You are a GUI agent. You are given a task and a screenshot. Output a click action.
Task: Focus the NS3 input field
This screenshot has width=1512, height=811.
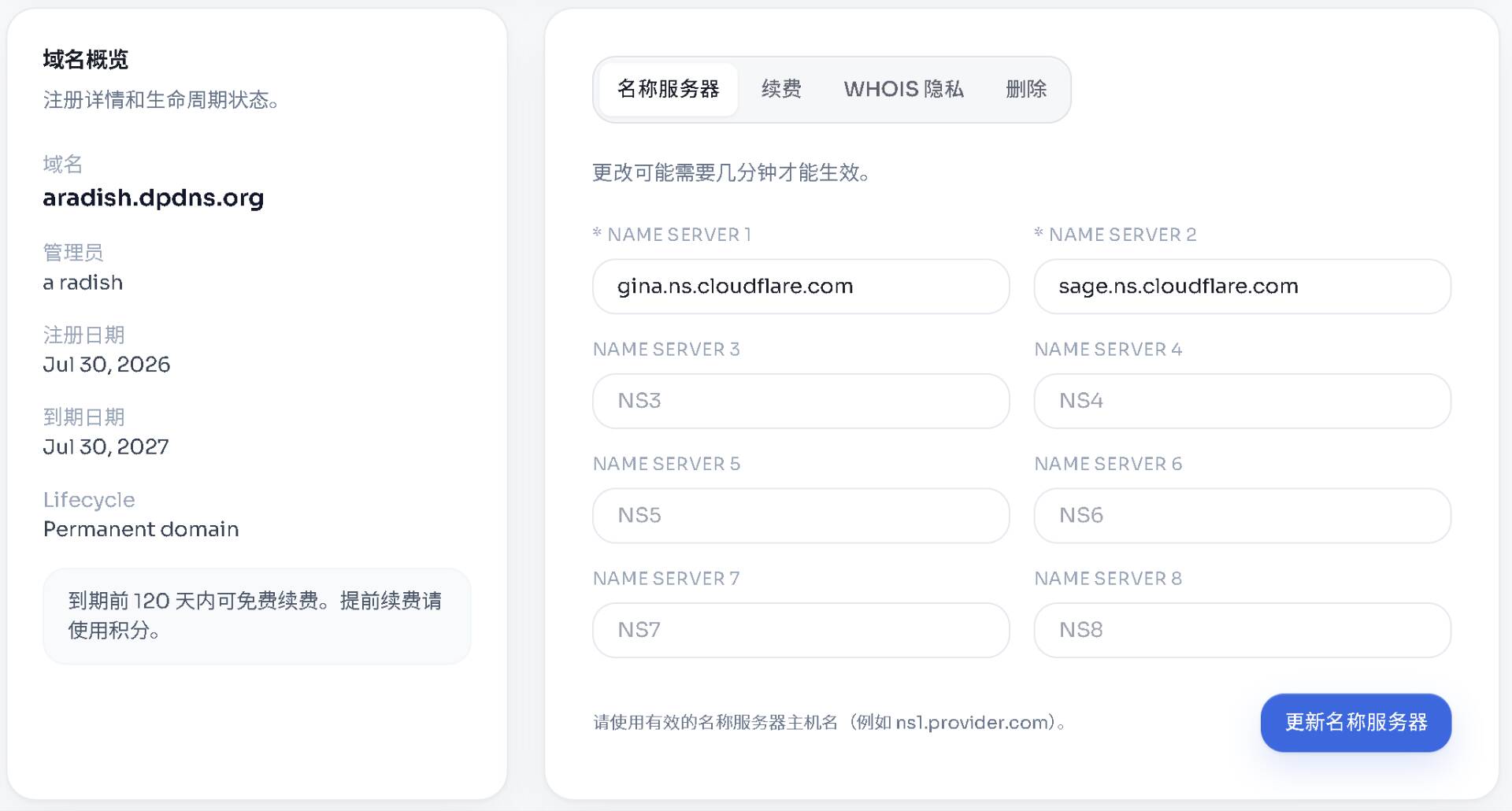point(801,401)
